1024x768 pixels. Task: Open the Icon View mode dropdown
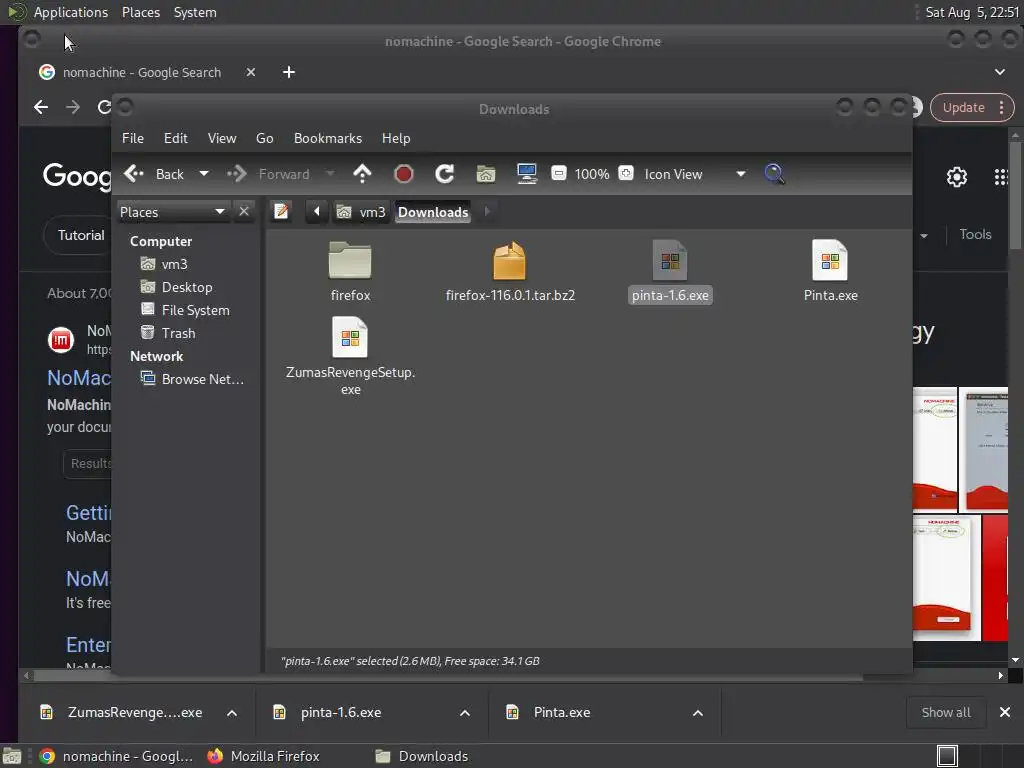(695, 174)
